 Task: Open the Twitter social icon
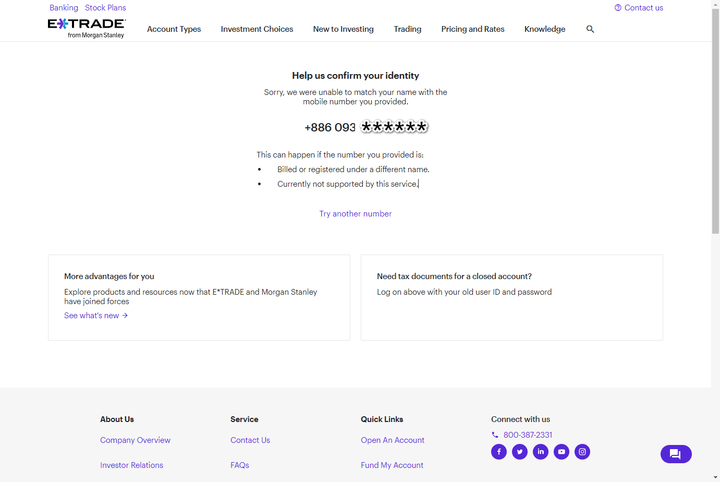click(x=520, y=452)
